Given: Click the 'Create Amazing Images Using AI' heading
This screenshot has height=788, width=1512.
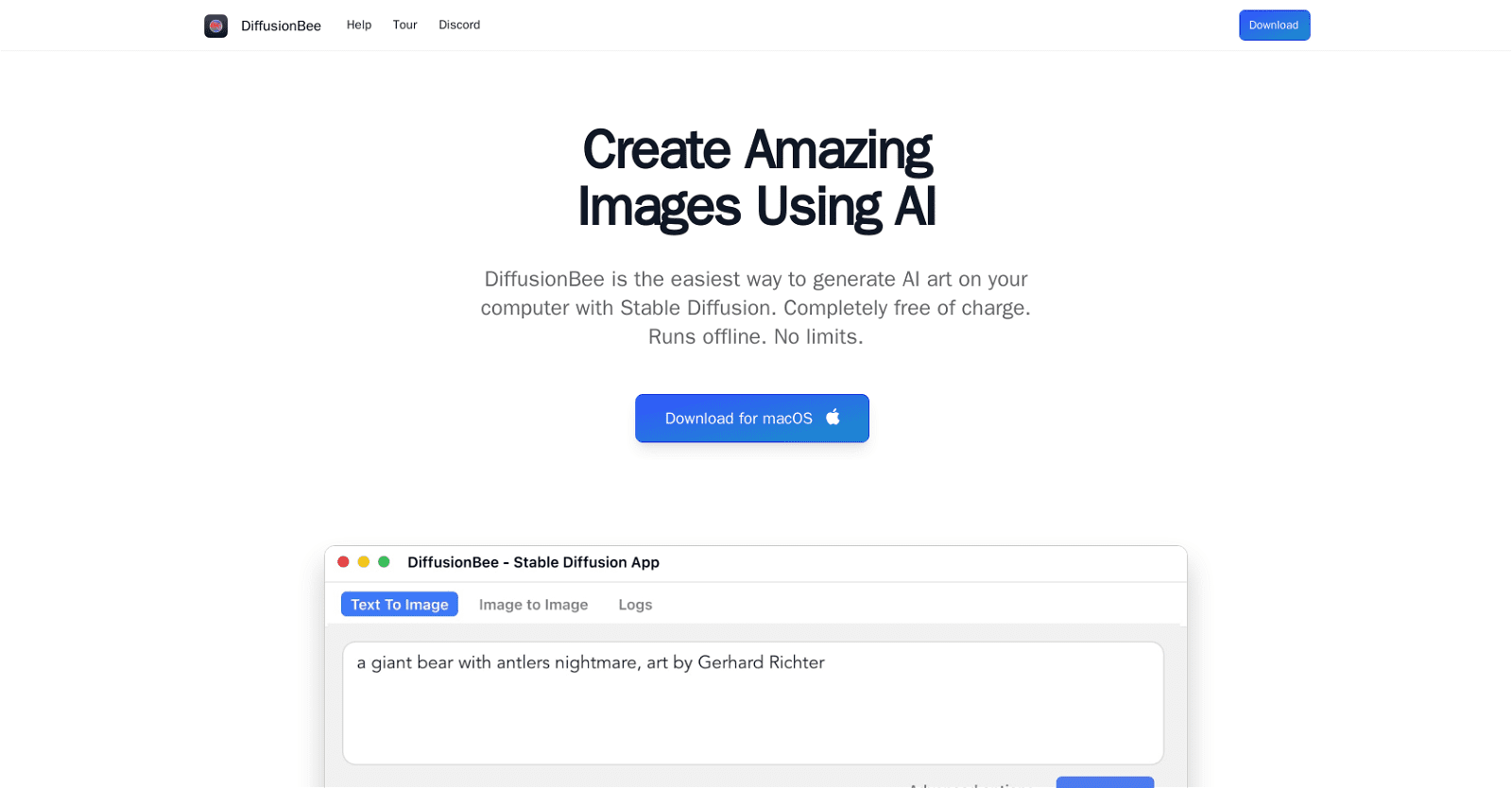Looking at the screenshot, I should coord(756,178).
